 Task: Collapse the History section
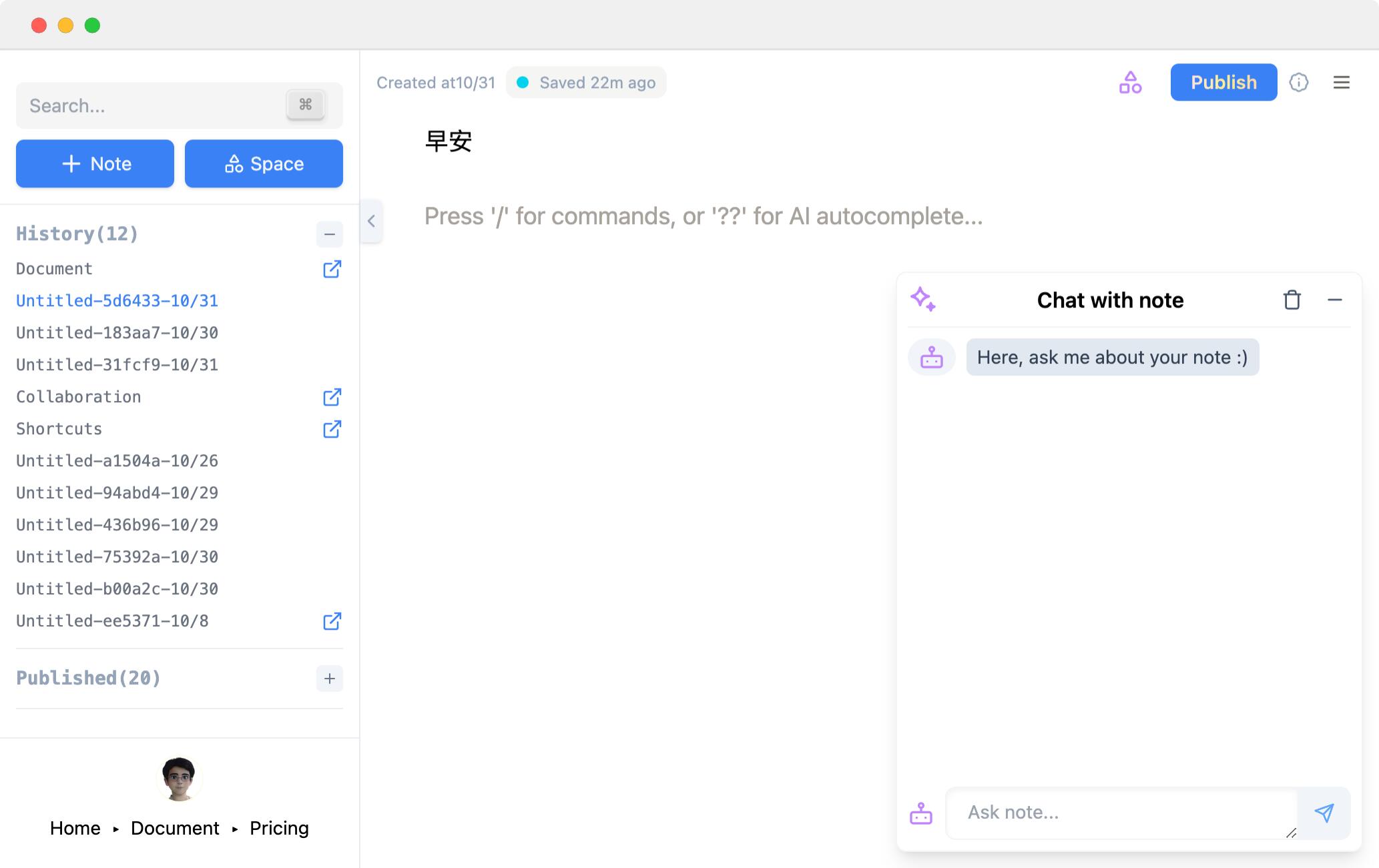pos(329,234)
